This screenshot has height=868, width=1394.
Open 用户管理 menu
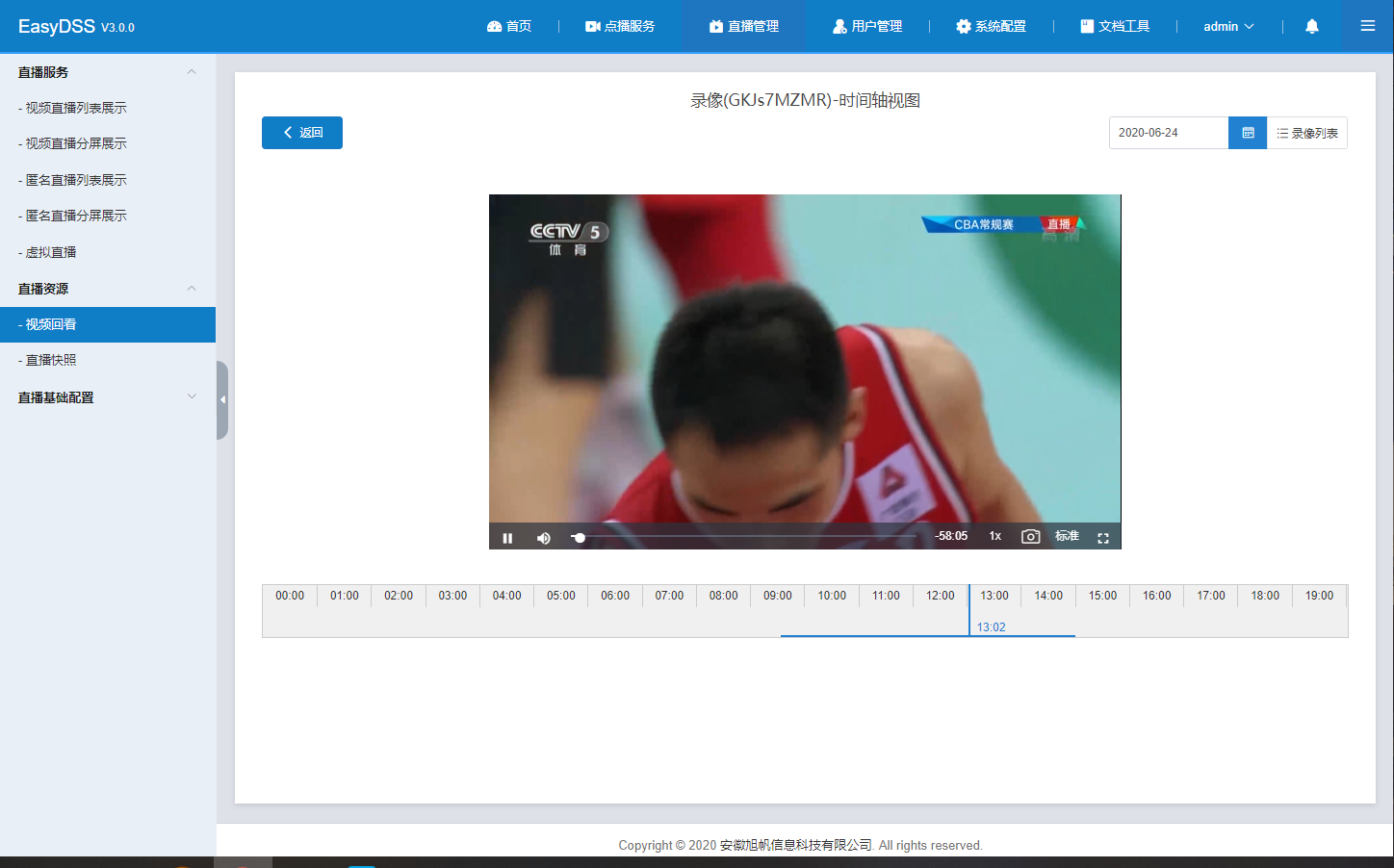click(867, 26)
